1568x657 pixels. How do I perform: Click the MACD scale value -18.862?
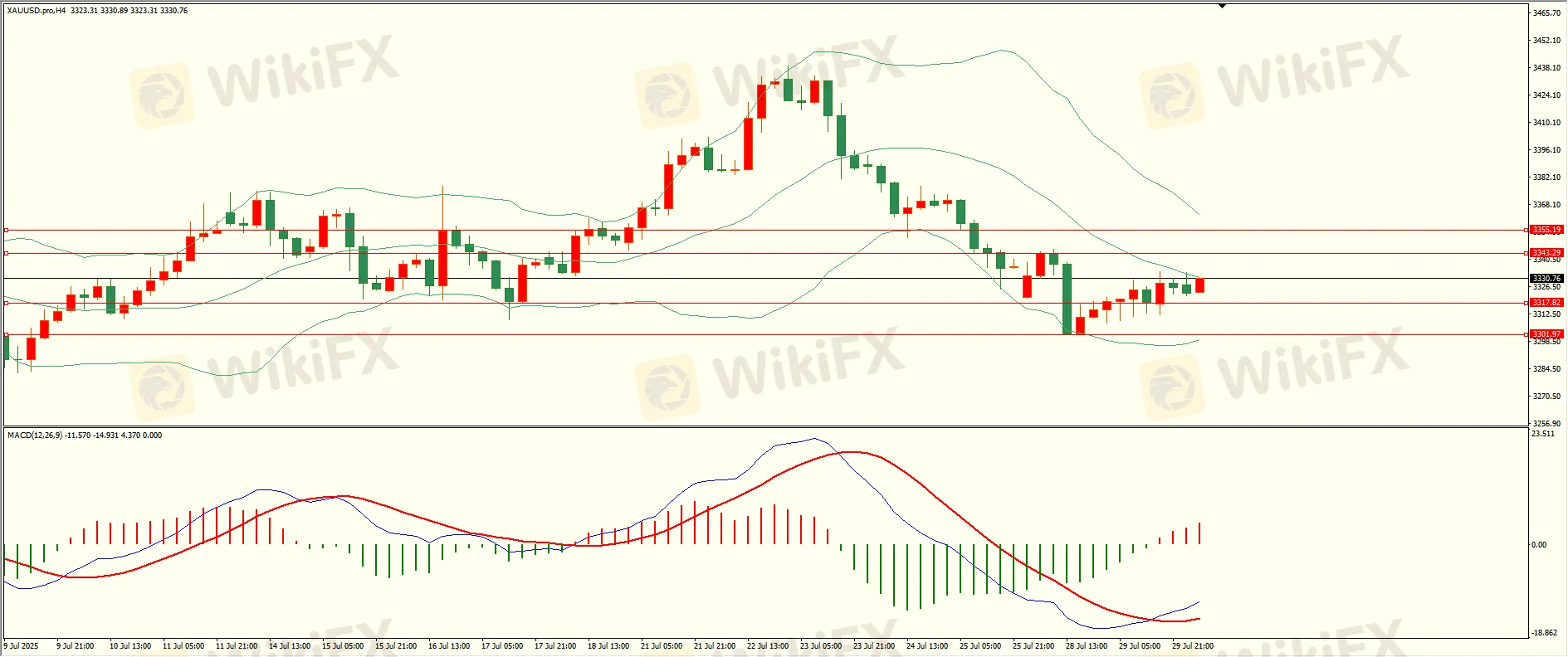pyautogui.click(x=1544, y=633)
